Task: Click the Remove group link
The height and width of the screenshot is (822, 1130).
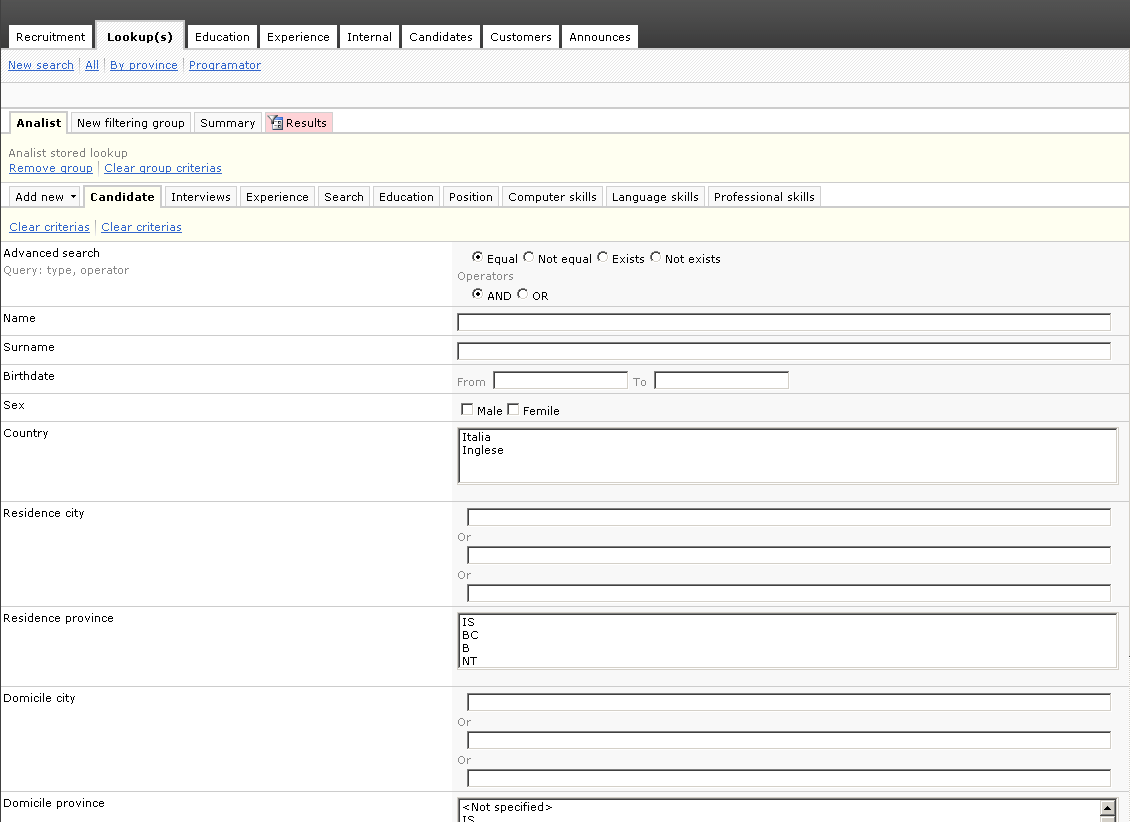Action: [51, 168]
